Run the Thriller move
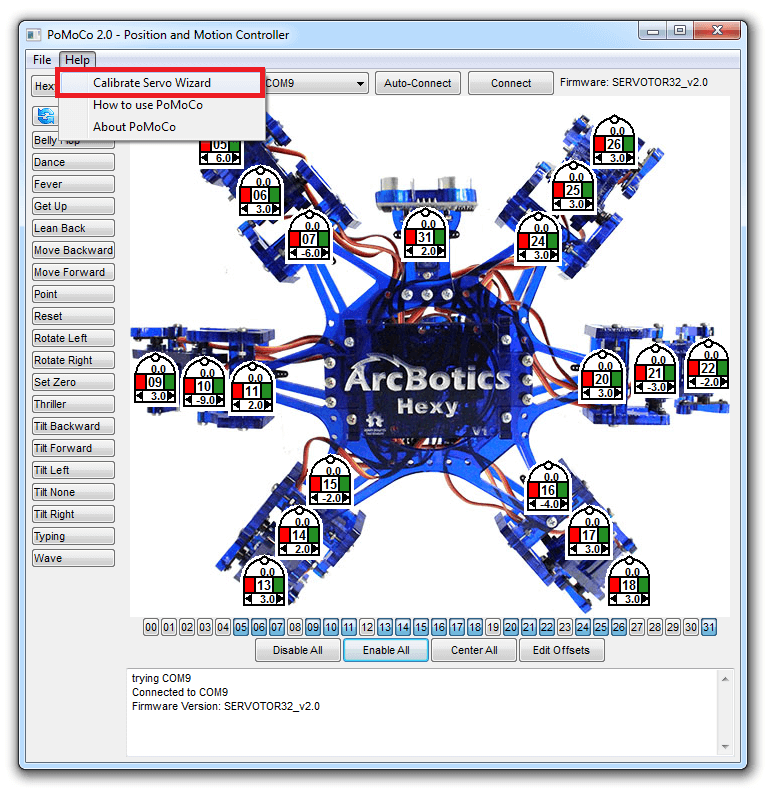 click(x=73, y=404)
